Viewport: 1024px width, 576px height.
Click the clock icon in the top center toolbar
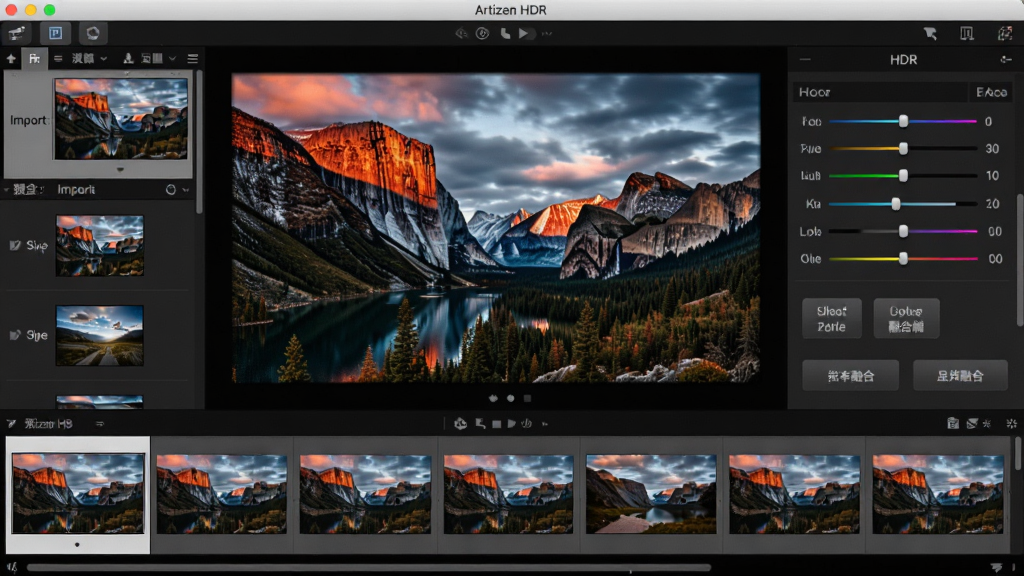point(483,33)
